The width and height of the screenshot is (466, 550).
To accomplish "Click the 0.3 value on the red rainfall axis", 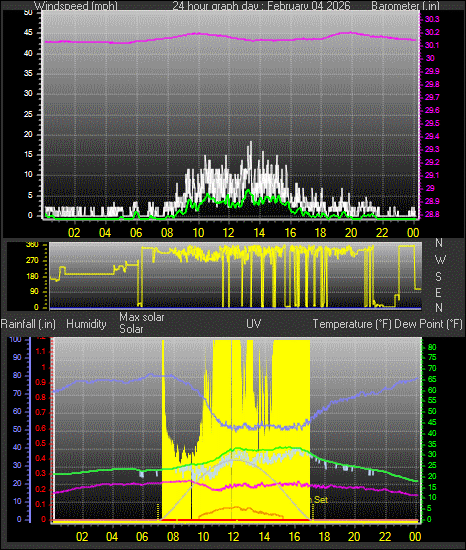I will pyautogui.click(x=41, y=474).
